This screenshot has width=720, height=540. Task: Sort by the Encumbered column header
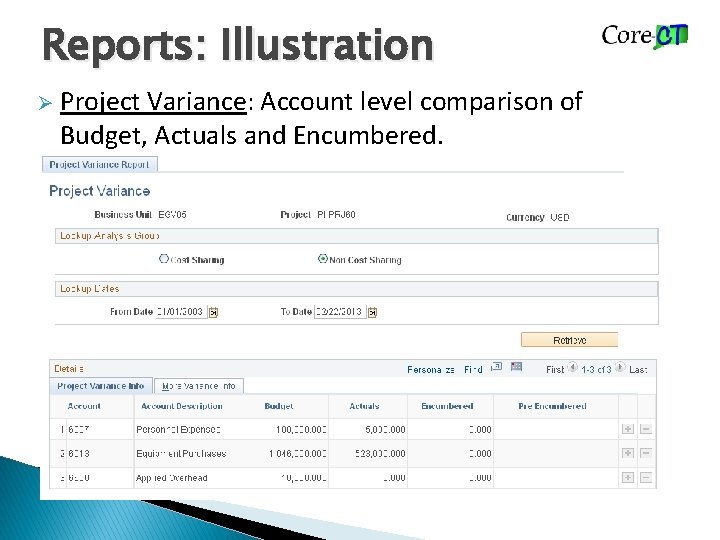447,406
